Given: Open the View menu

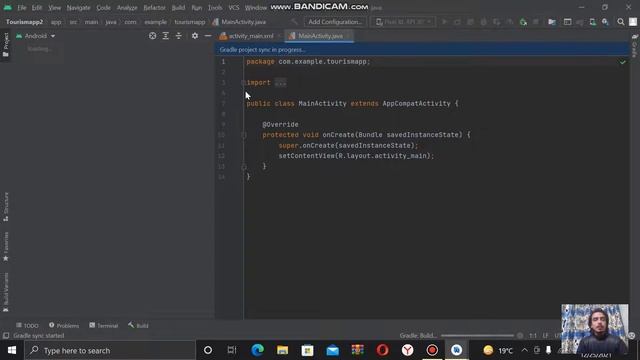Looking at the screenshot, I should coord(54,8).
